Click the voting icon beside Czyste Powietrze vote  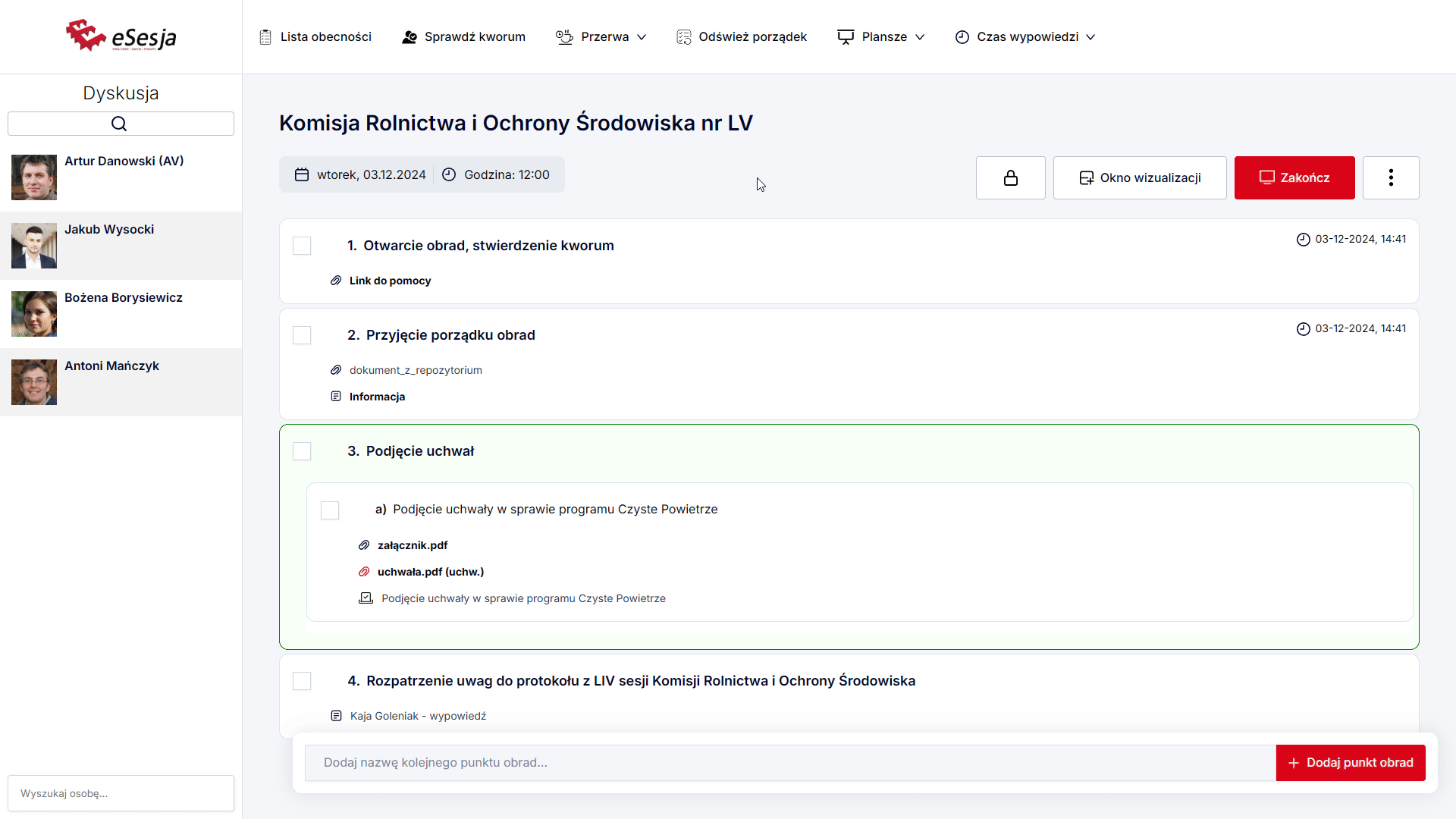click(x=366, y=598)
